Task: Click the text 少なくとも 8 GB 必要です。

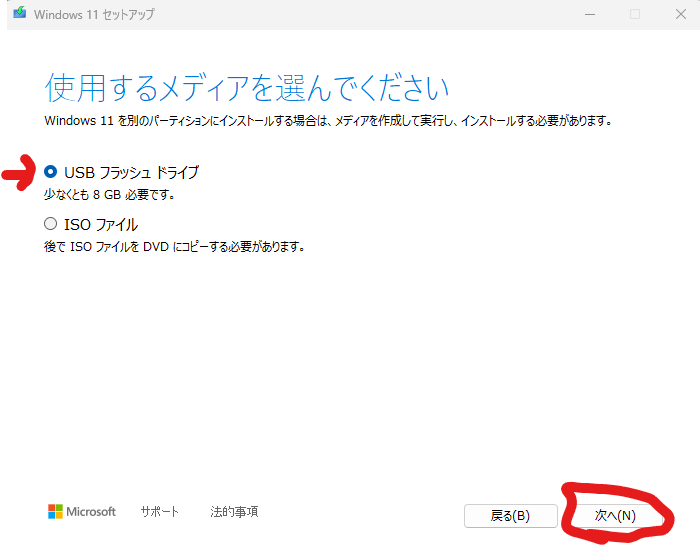Action: click(x=110, y=195)
